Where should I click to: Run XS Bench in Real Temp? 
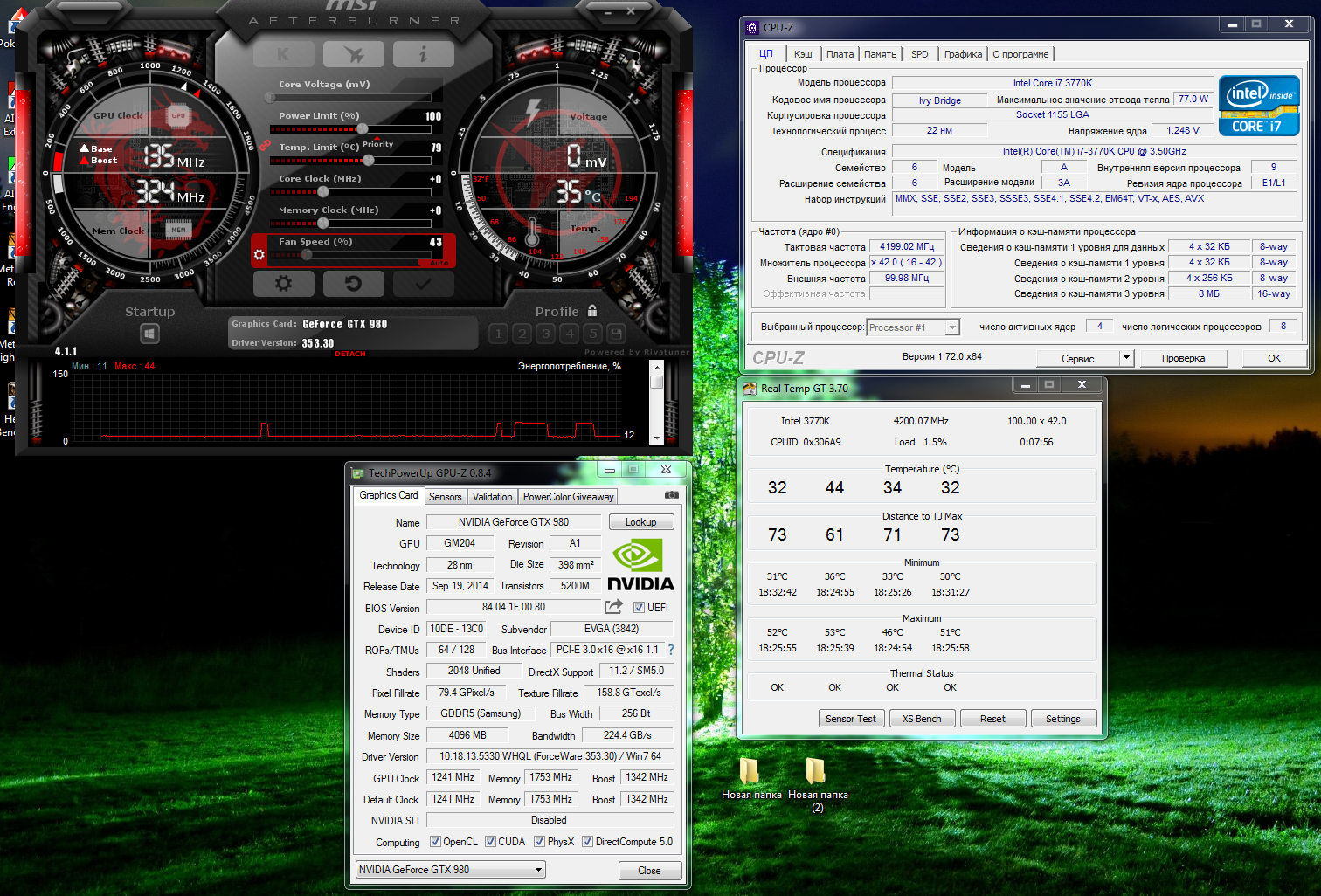coord(922,719)
